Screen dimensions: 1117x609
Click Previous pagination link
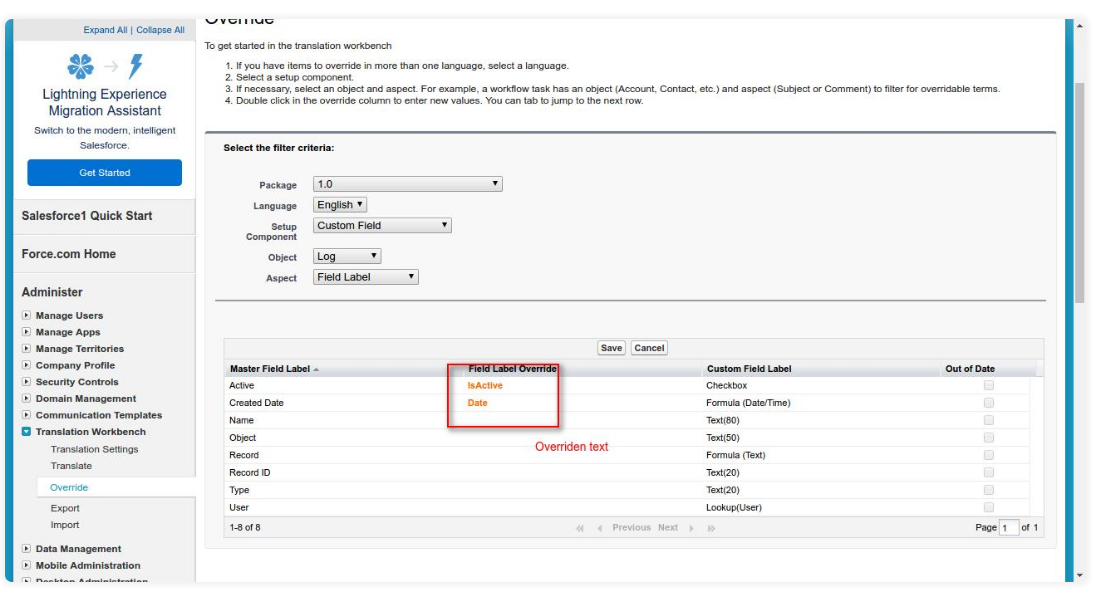(x=631, y=528)
